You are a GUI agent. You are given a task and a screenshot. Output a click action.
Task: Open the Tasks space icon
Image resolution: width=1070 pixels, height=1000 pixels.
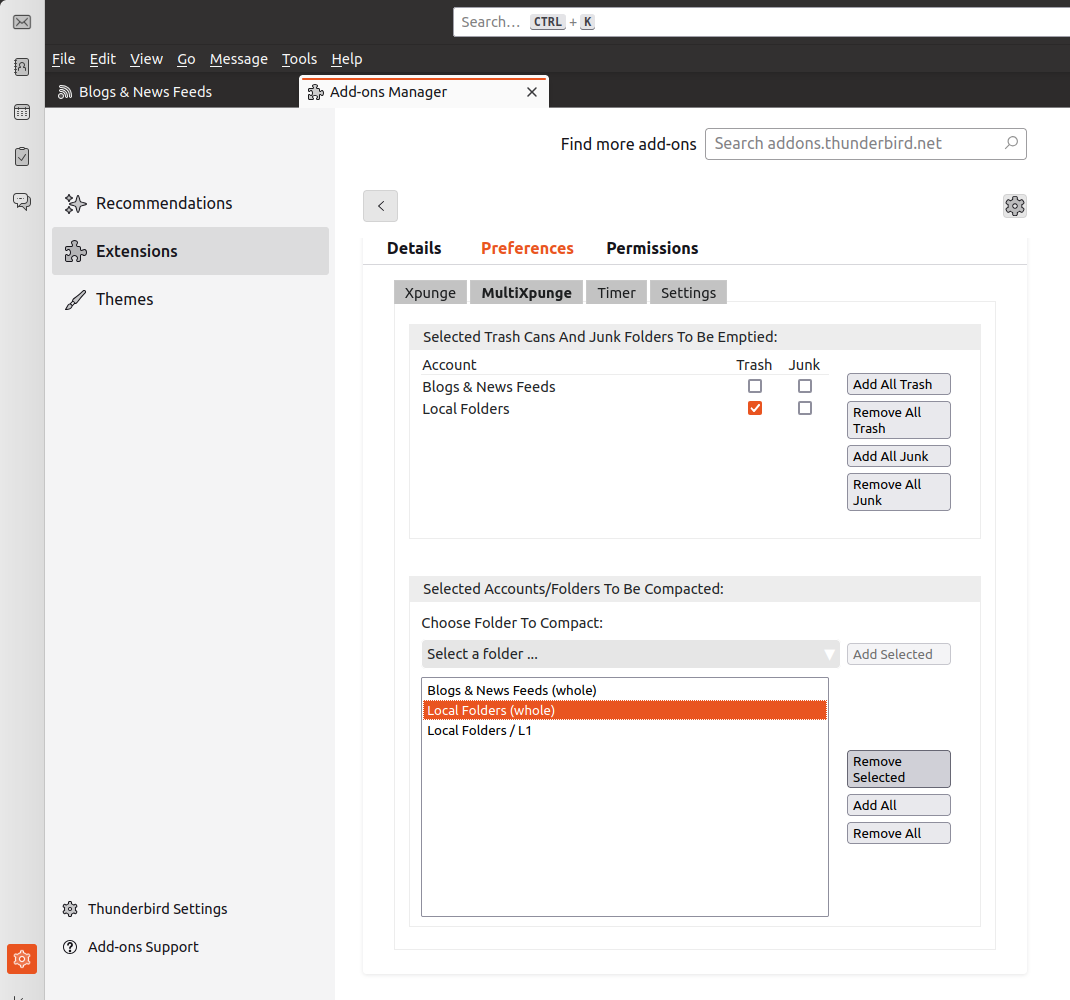point(22,157)
